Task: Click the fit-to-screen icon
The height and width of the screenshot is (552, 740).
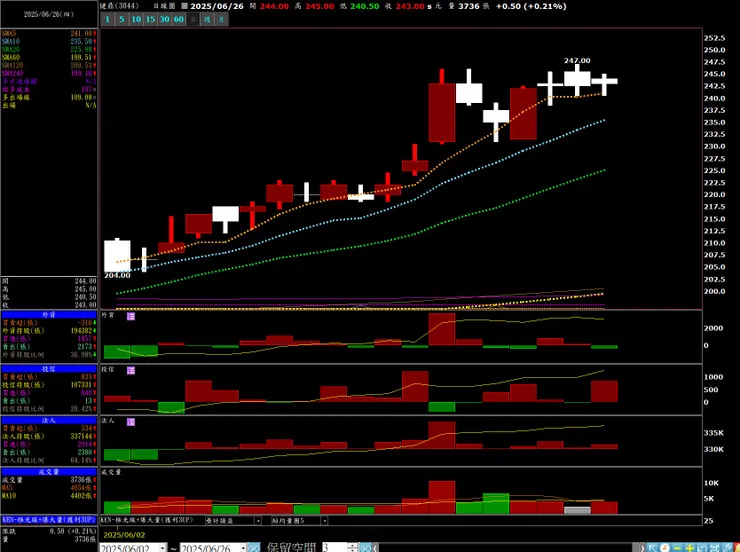Action: (715, 547)
